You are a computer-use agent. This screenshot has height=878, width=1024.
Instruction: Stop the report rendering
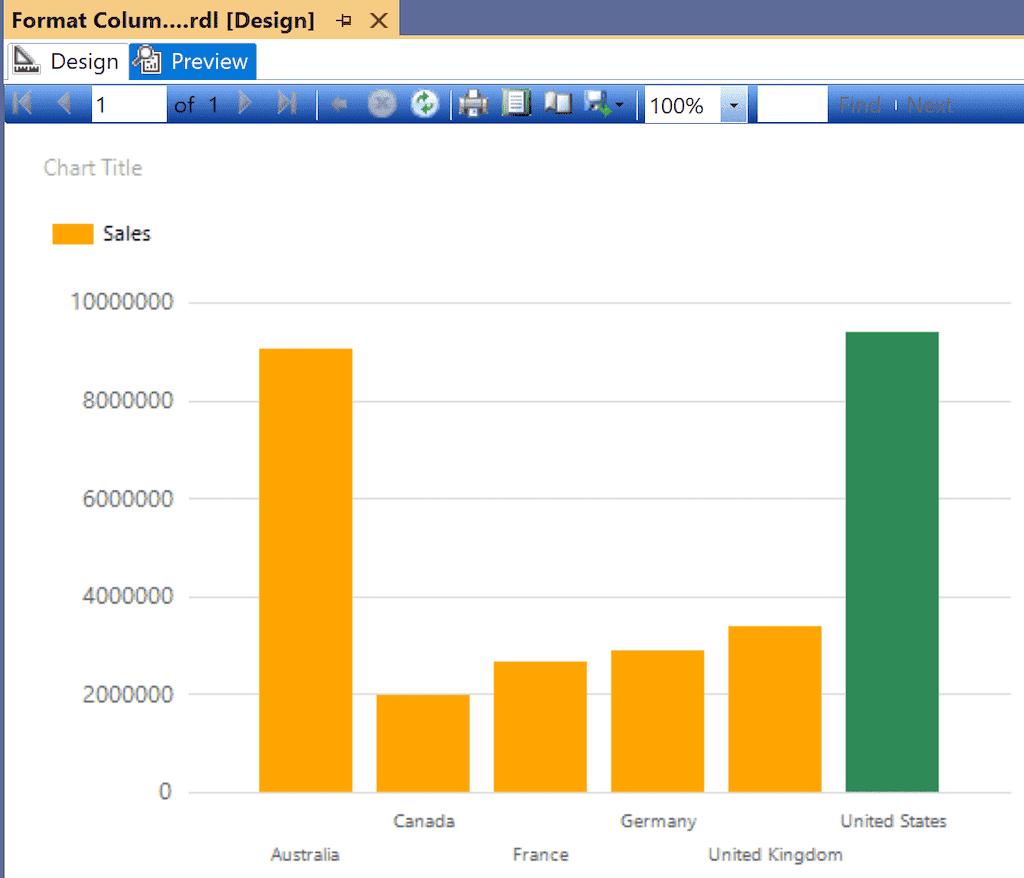point(382,105)
